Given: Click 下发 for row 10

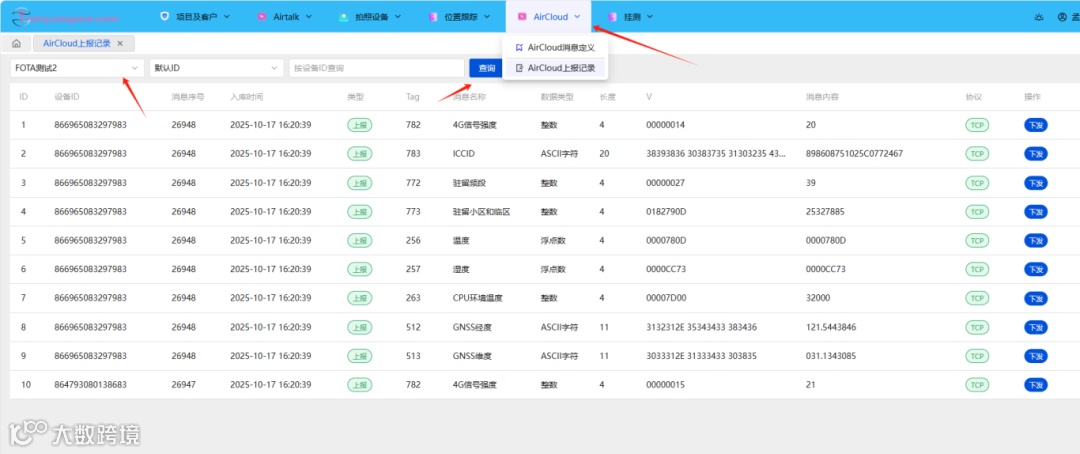Looking at the screenshot, I should 1035,385.
